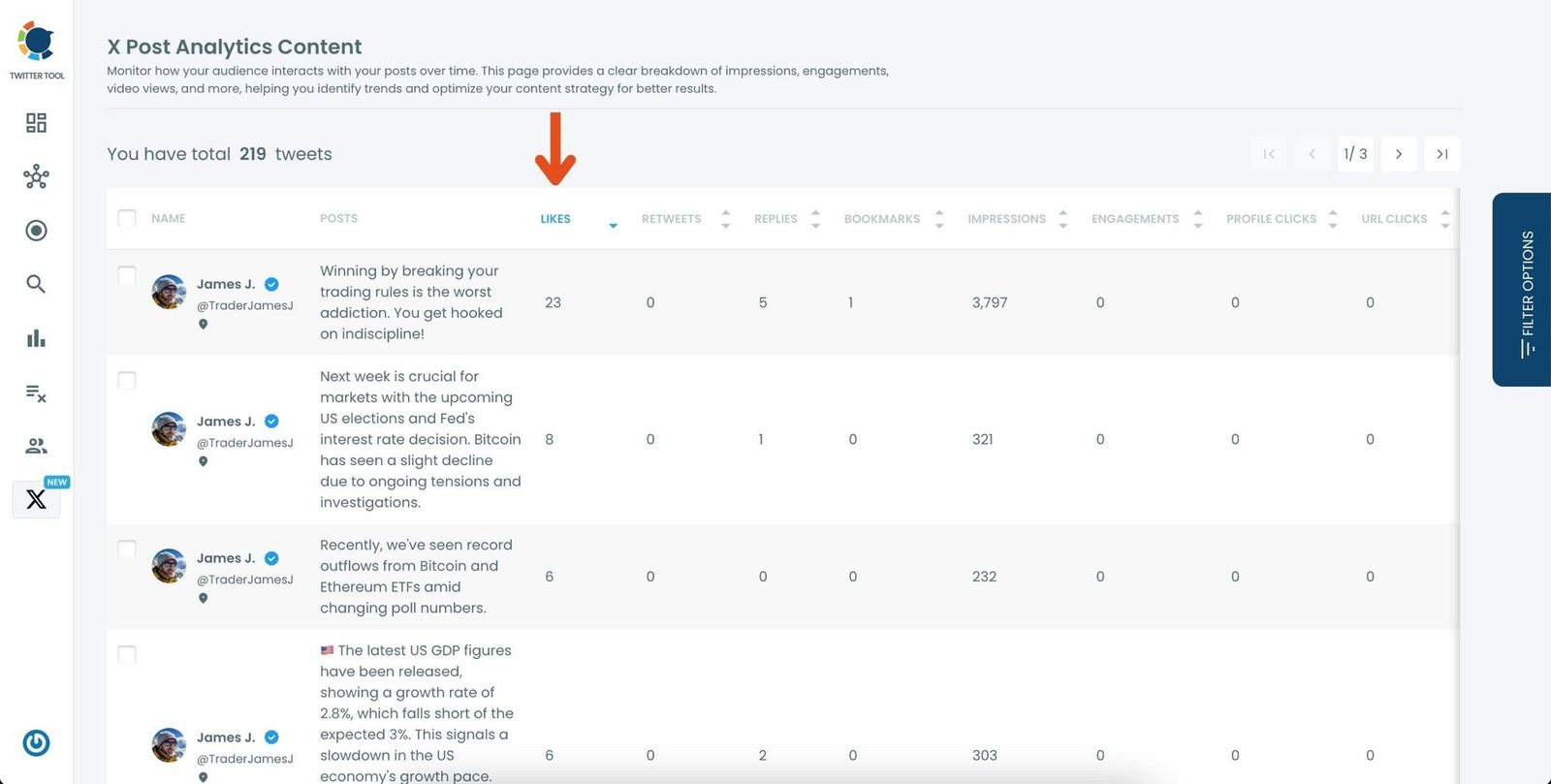Click the search magnifier sidebar icon
Viewport: 1551px width, 784px height.
coord(36,284)
